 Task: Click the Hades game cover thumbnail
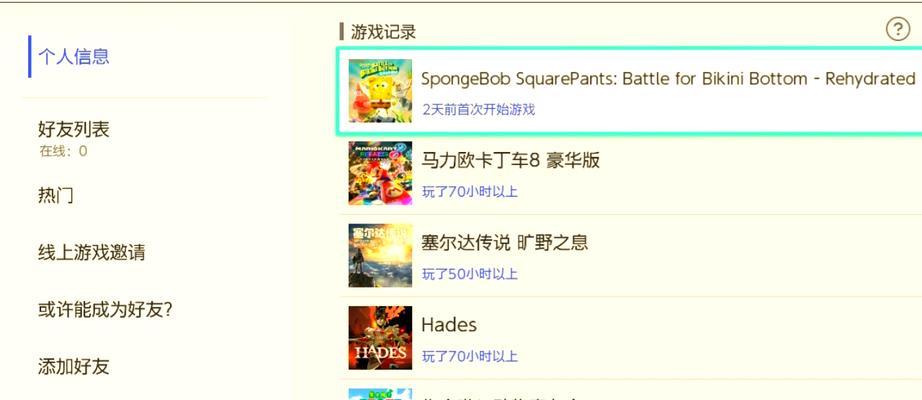pos(380,338)
